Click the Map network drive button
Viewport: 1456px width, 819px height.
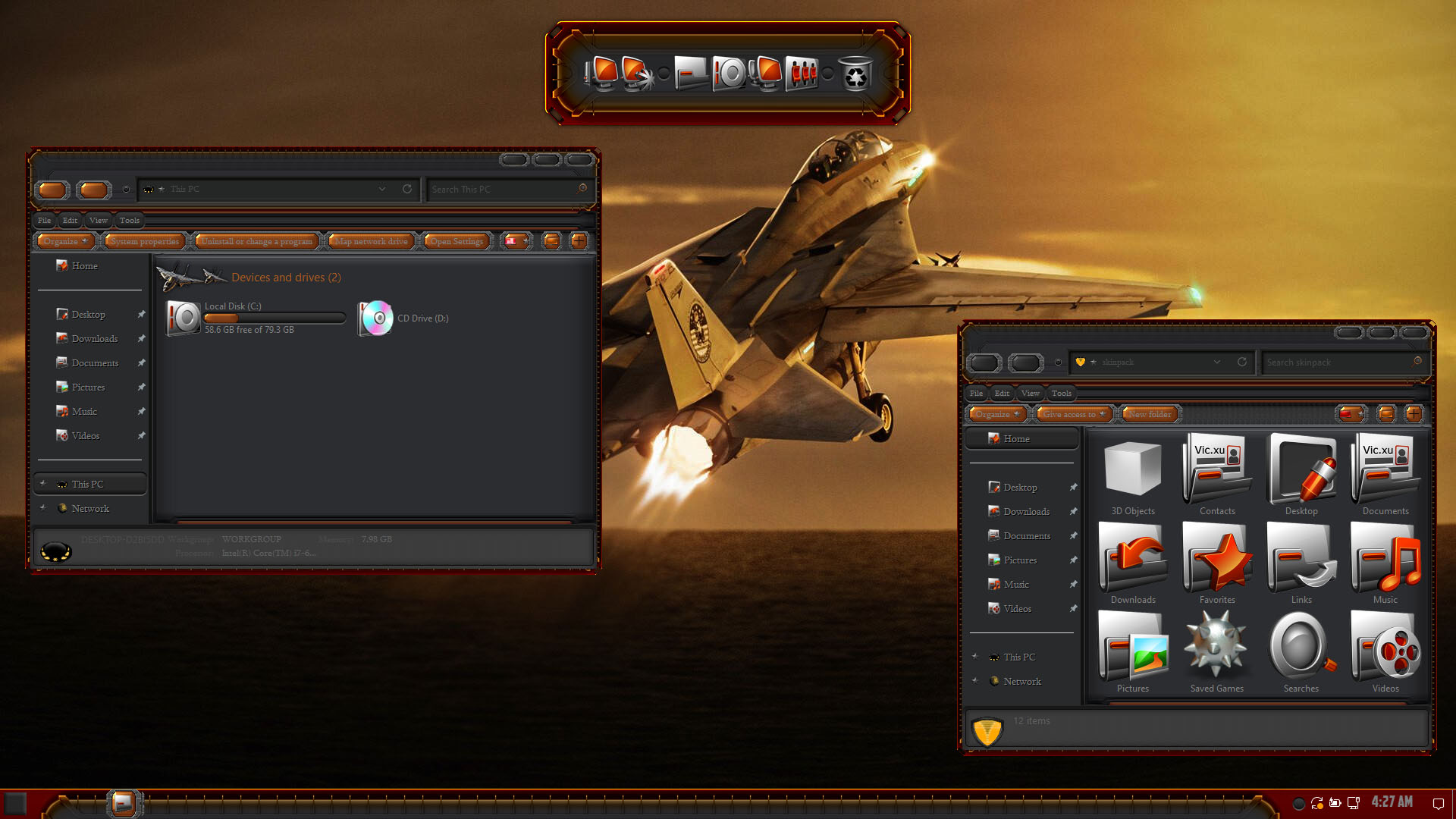click(x=371, y=241)
